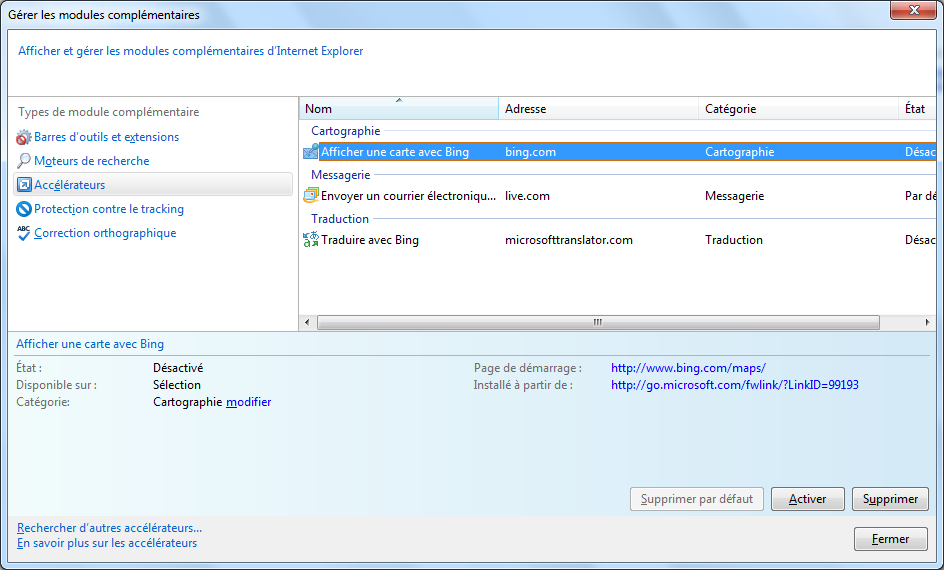Click the microsofttranslator.com address cell
The height and width of the screenshot is (570, 944).
569,240
